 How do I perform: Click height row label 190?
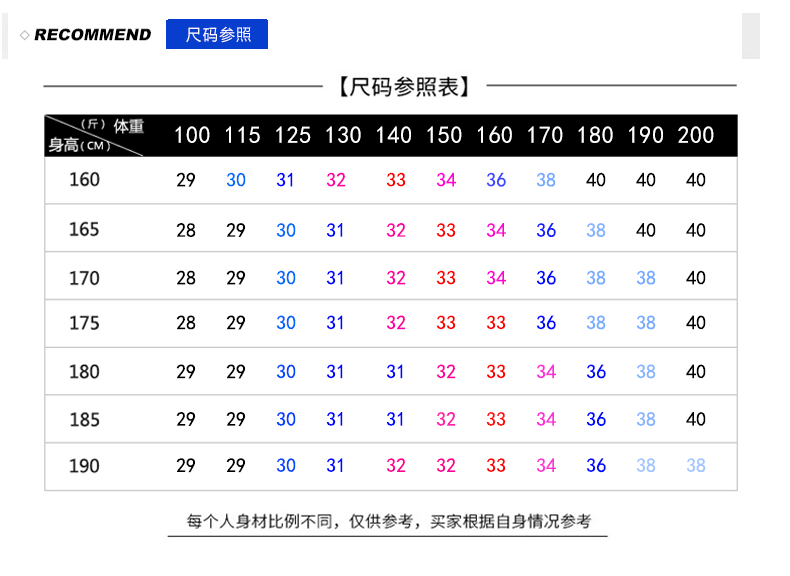(x=84, y=466)
